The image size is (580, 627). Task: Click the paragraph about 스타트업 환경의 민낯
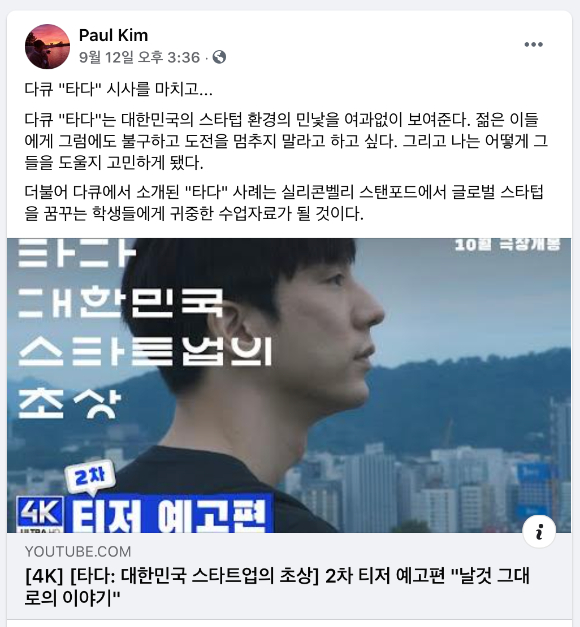coord(286,141)
